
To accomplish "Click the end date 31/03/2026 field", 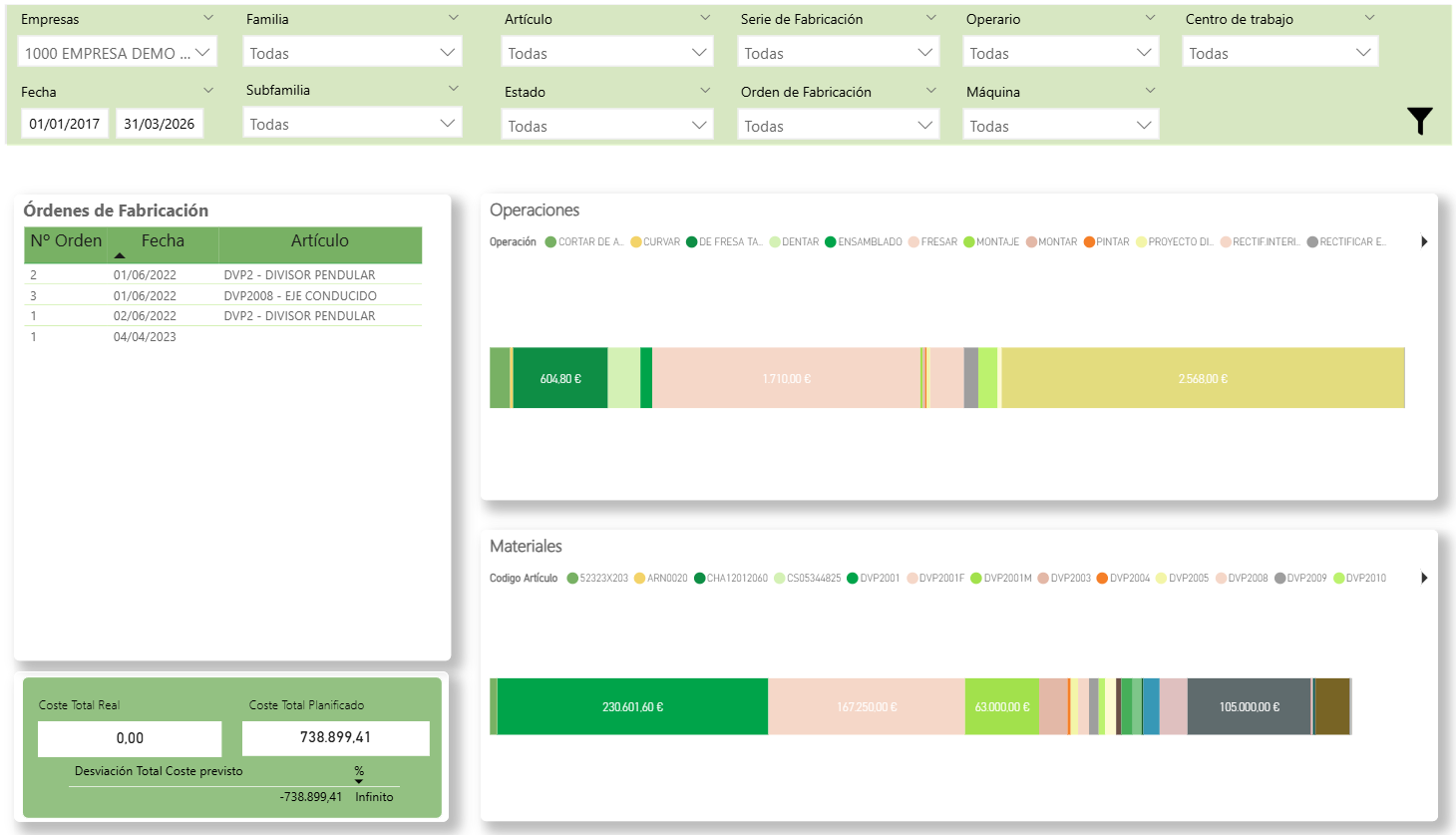I will click(160, 124).
